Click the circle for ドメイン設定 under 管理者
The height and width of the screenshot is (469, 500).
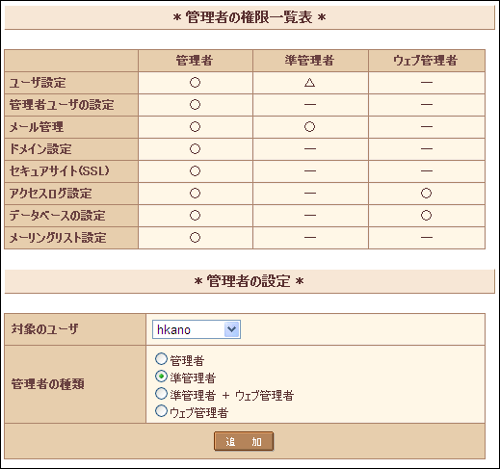[x=195, y=149]
